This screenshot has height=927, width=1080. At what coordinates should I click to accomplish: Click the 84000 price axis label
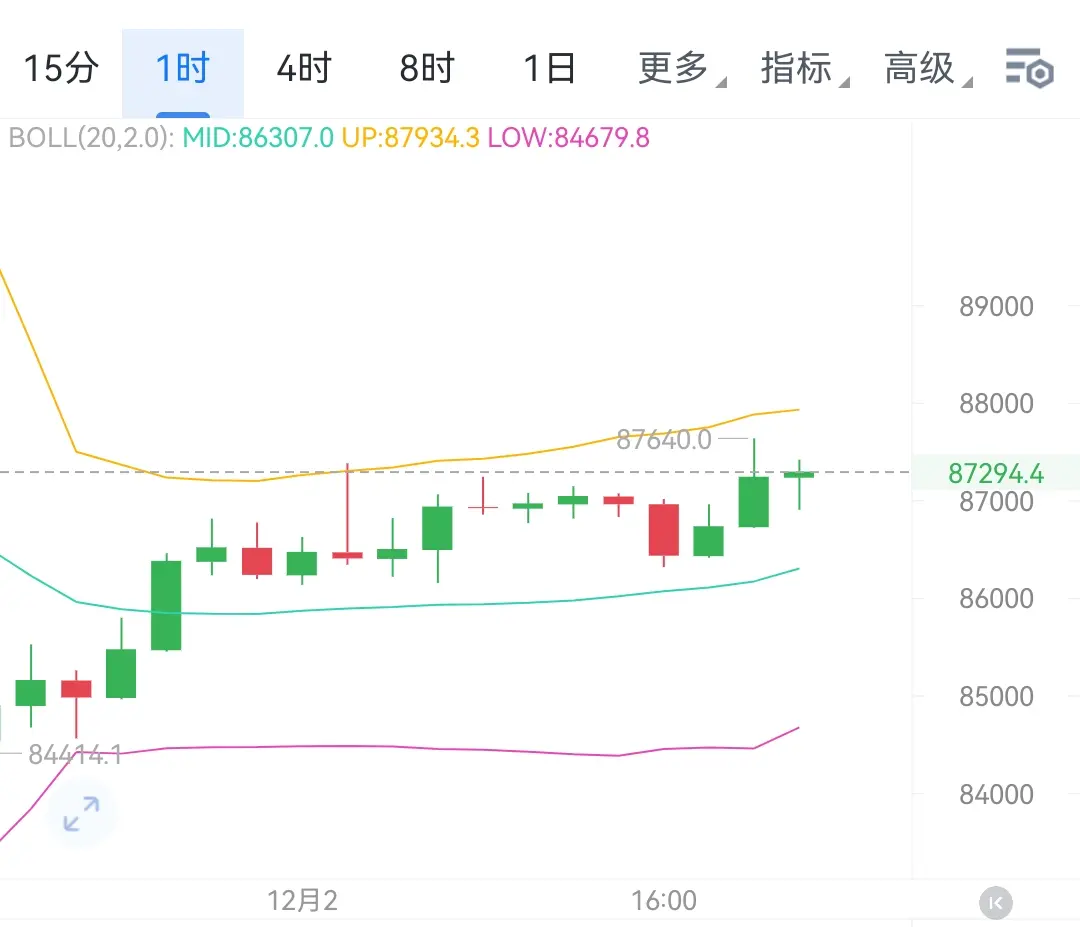[x=996, y=794]
